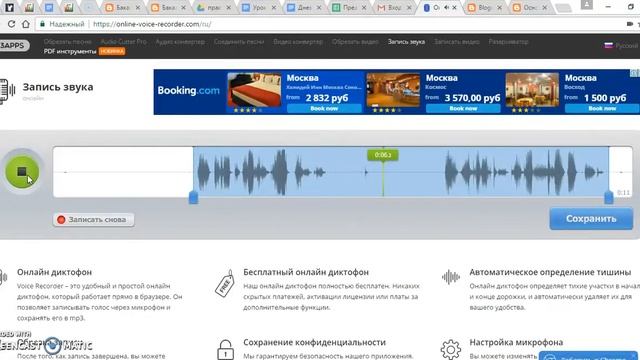Image resolution: width=640 pixels, height=360 pixels.
Task: Switch to the Google Drive tab
Action: pyautogui.click(x=213, y=7)
